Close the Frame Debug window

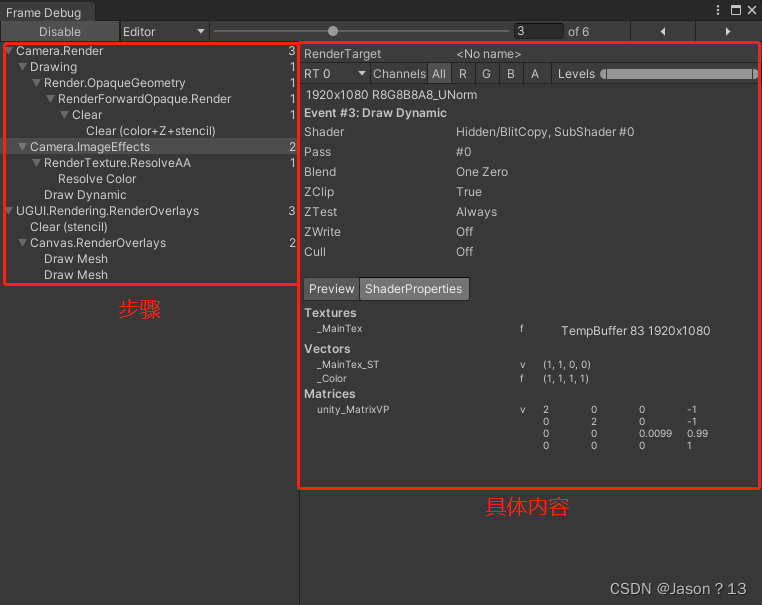(x=752, y=10)
